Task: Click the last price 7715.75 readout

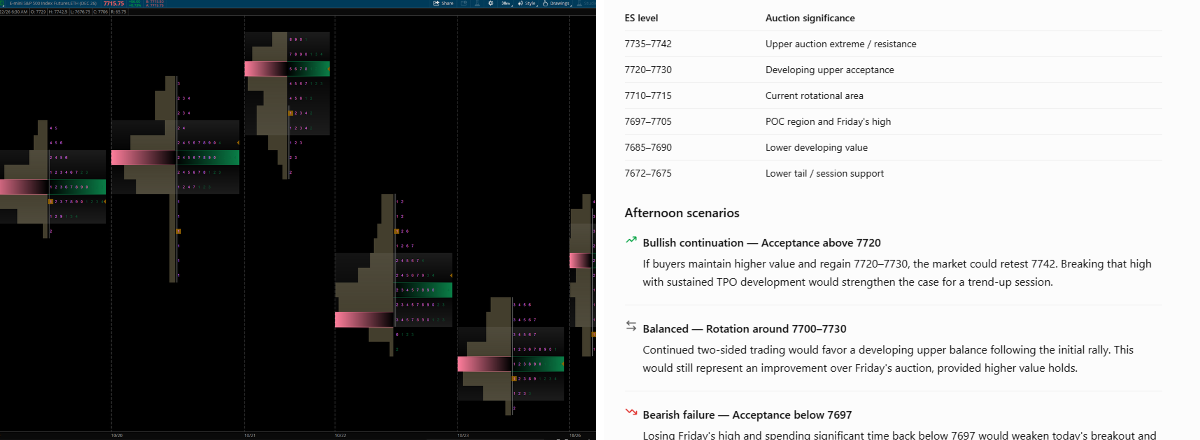Action: click(x=114, y=3)
